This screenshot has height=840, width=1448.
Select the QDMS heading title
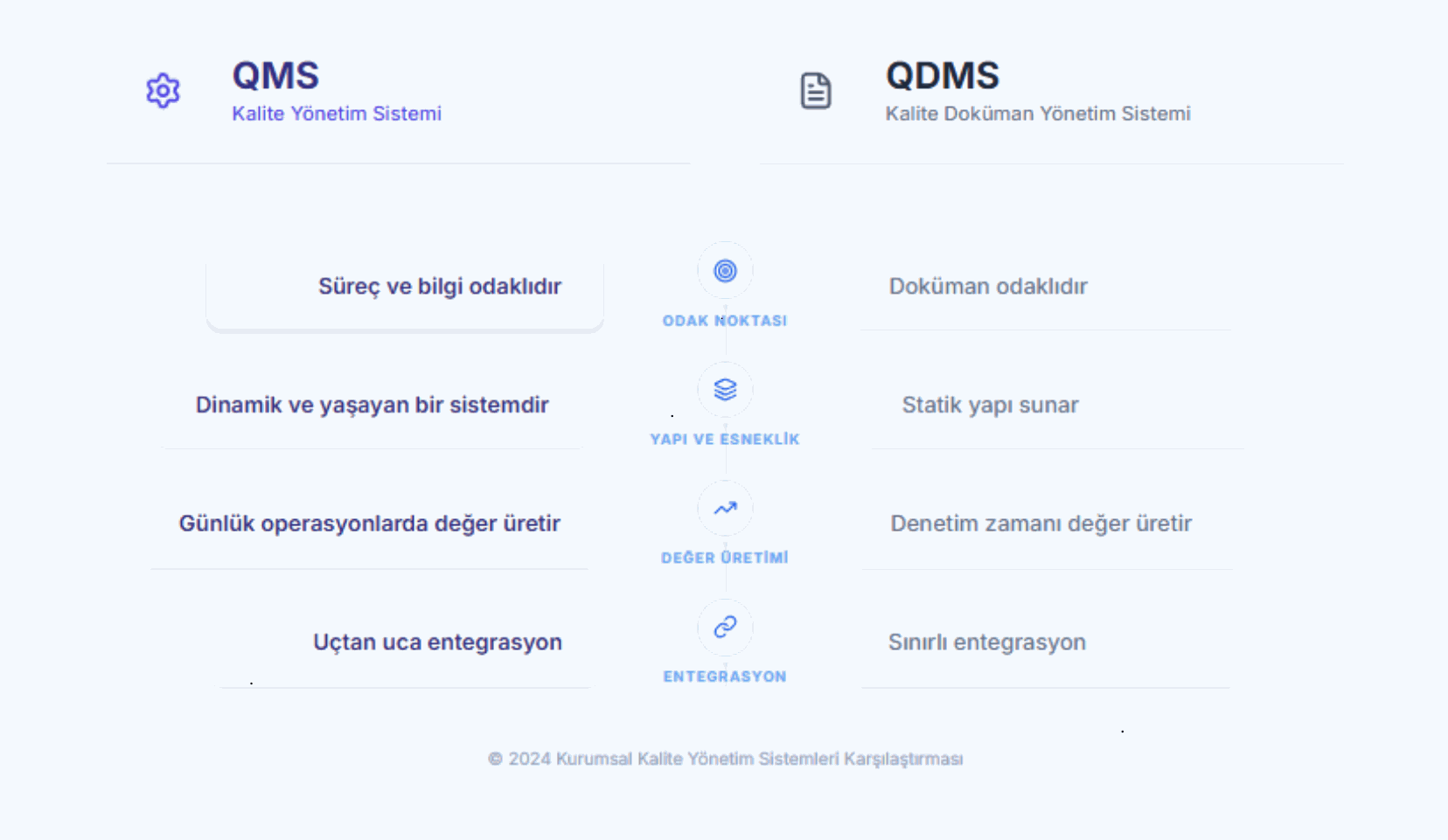943,77
